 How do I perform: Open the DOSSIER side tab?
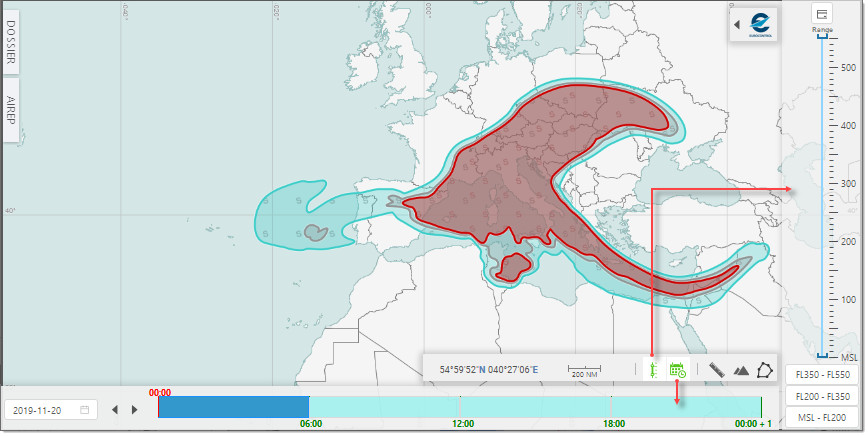pos(10,45)
